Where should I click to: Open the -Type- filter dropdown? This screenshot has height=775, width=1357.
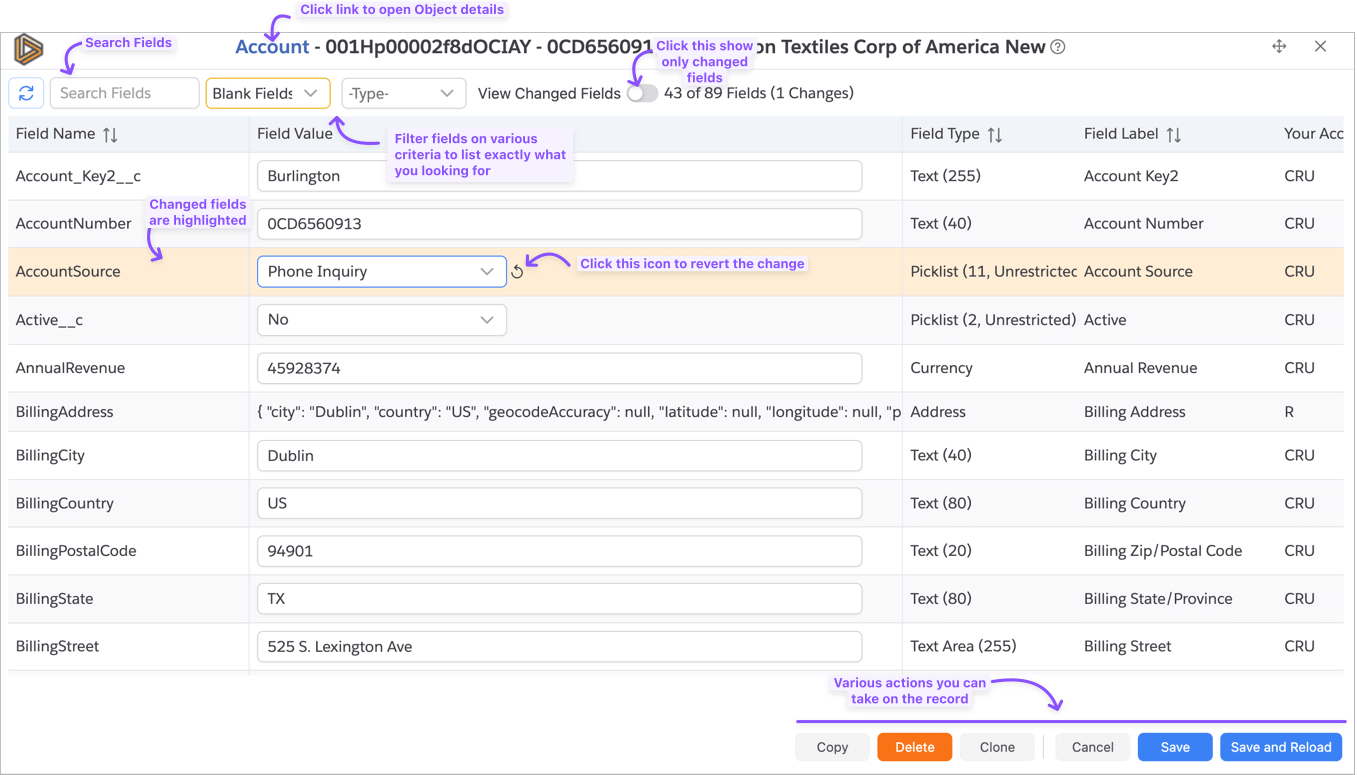coord(403,93)
